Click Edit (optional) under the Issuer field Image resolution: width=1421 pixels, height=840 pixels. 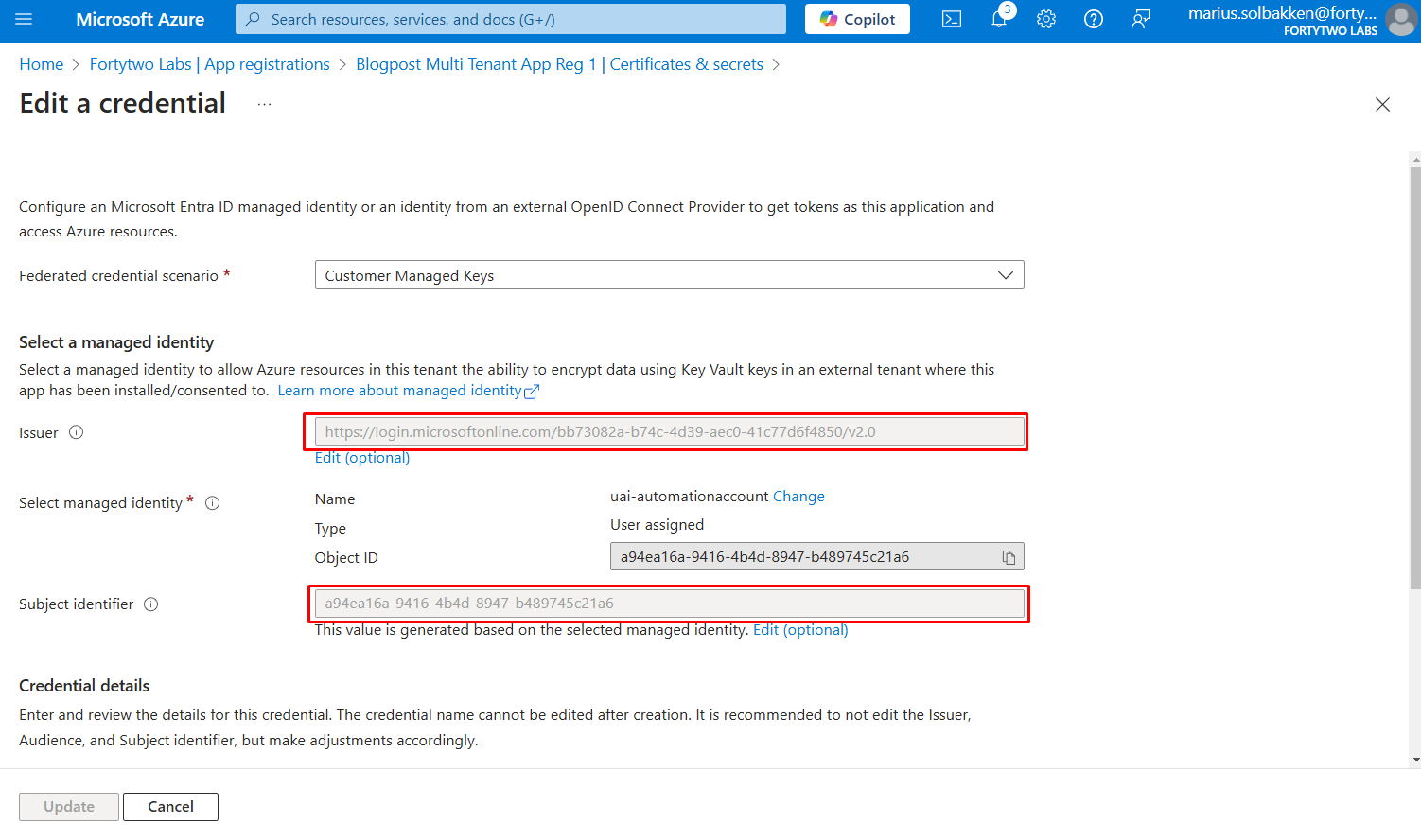point(362,458)
